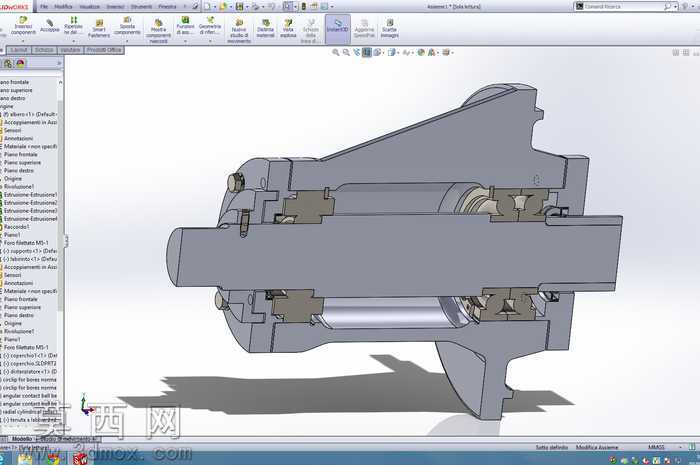700x465 pixels.
Task: Open the Smart Fasteners tool
Action: (99, 29)
